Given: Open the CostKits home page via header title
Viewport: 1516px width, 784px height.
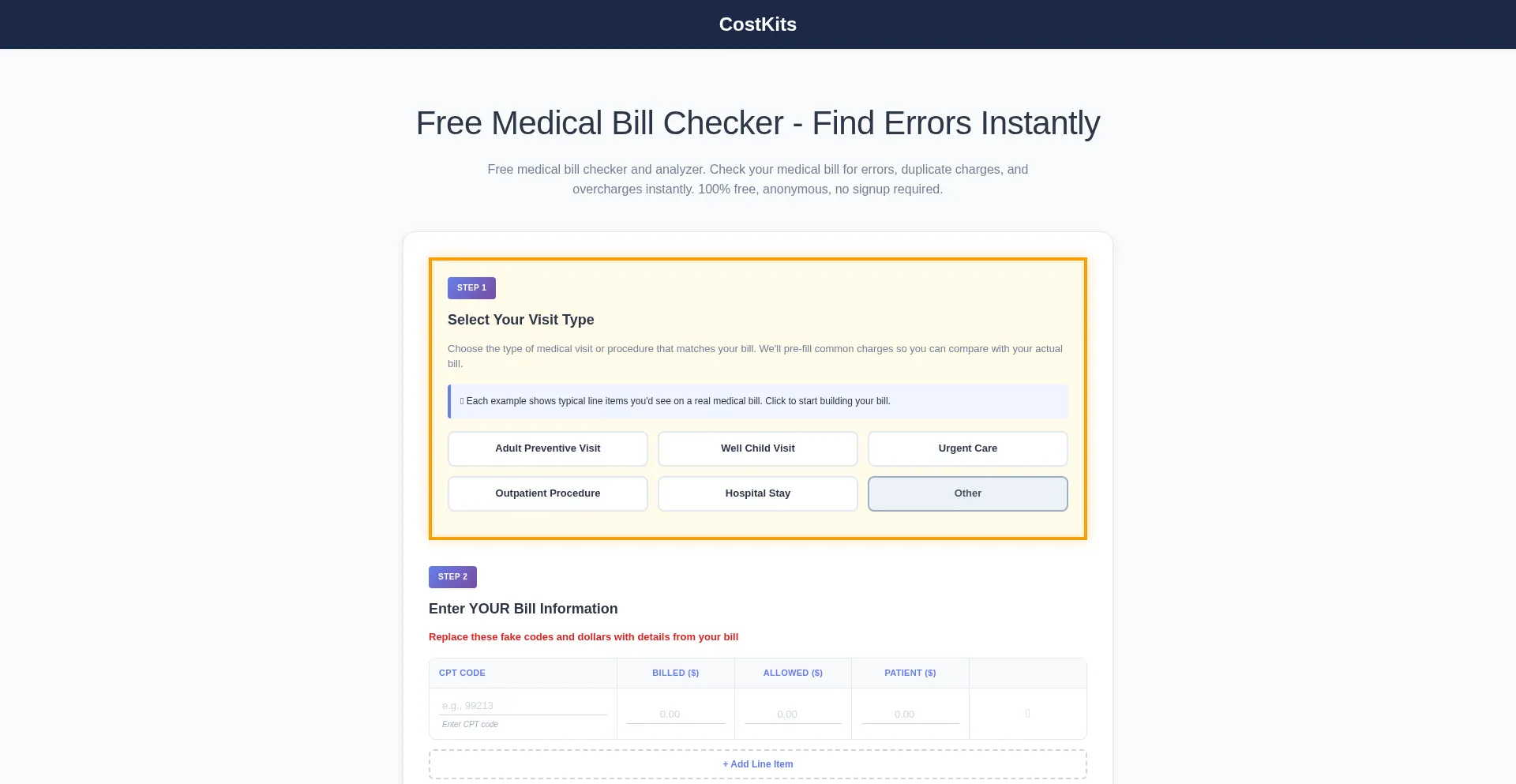Looking at the screenshot, I should [756, 24].
